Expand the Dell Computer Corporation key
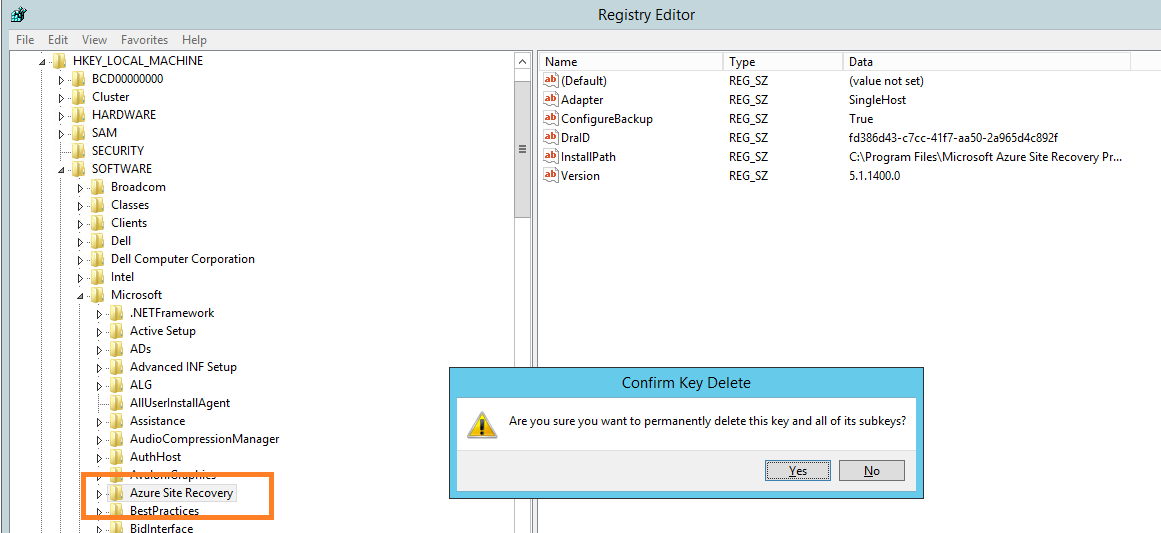 [x=81, y=260]
